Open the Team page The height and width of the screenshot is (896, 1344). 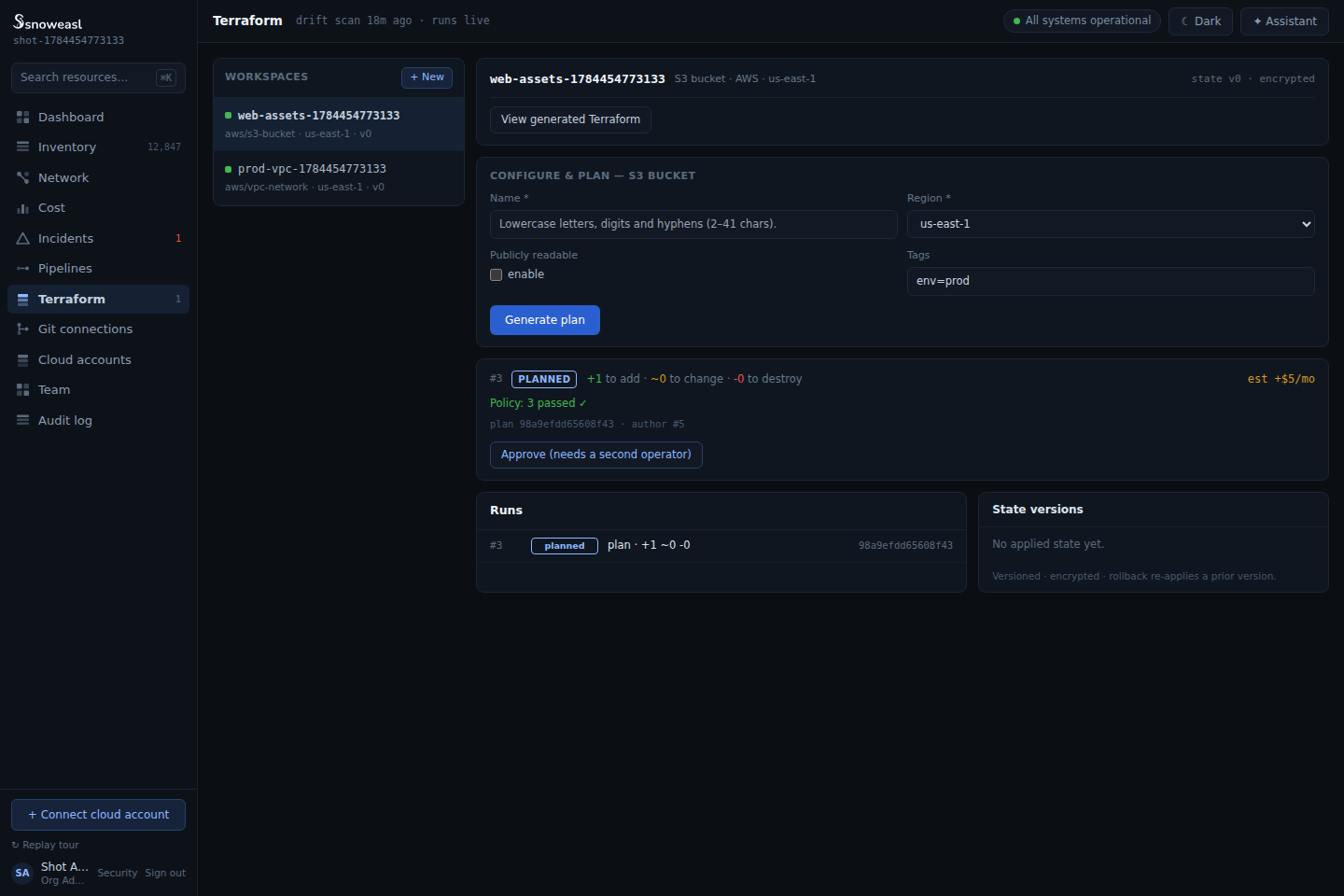pos(98,389)
